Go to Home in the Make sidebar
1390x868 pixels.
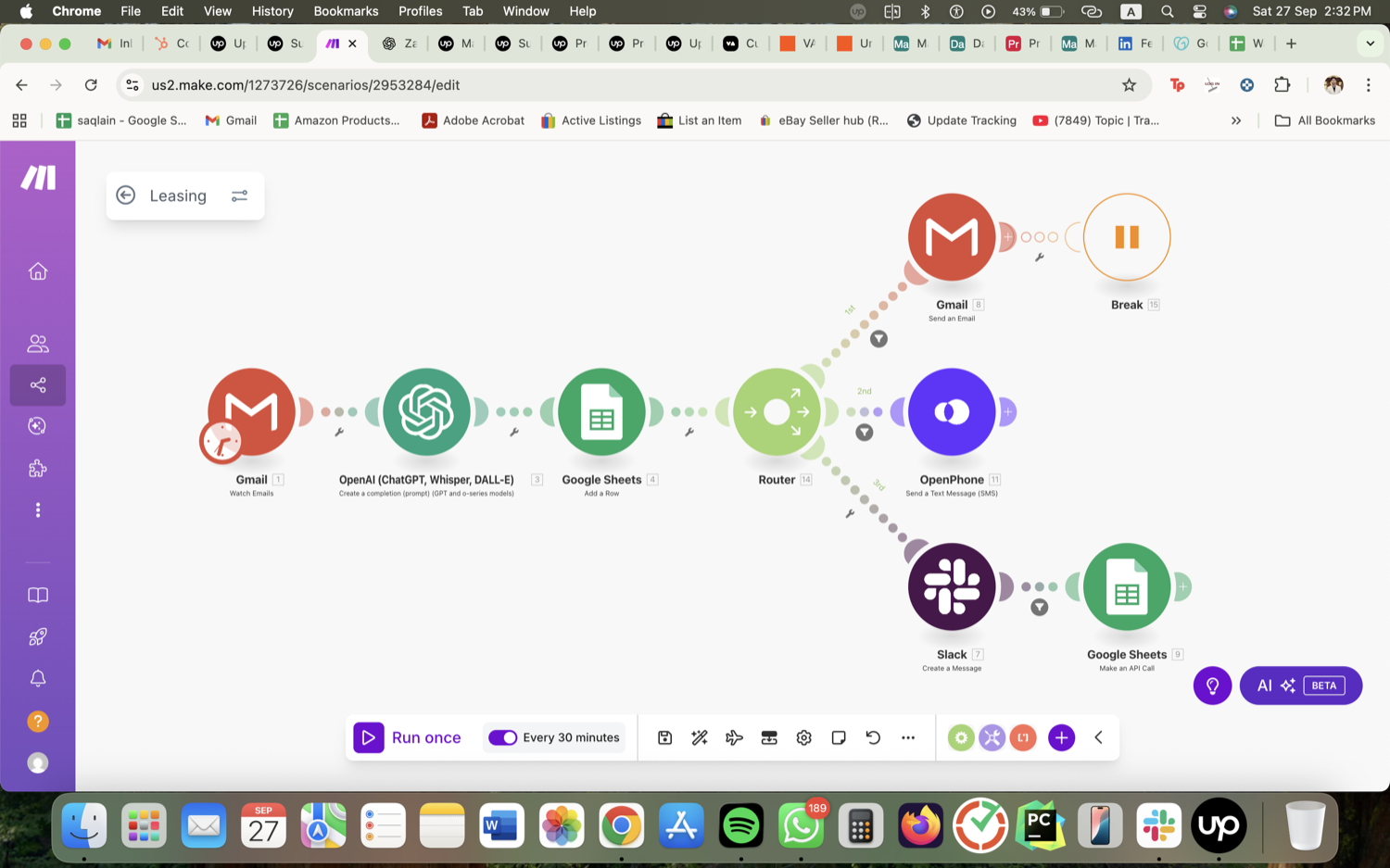[x=38, y=271]
